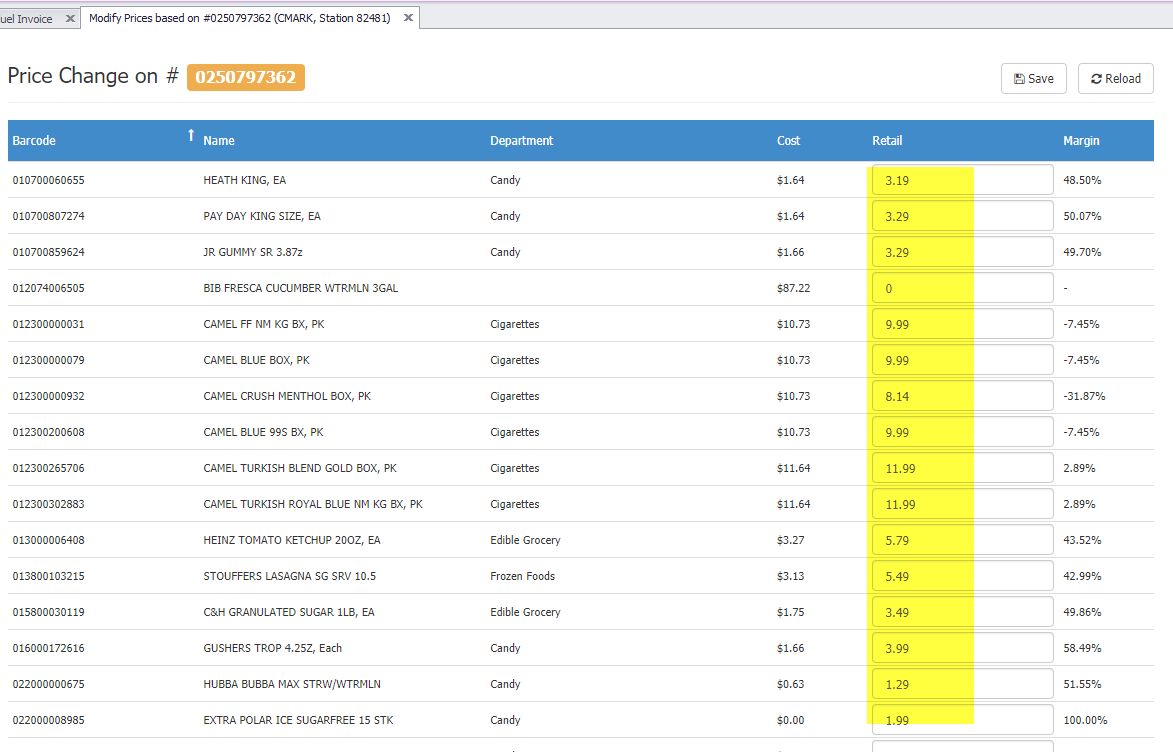The width and height of the screenshot is (1173, 752).
Task: Edit retail price for EXTRA POLAR ICE SUGARFREE
Action: click(962, 720)
